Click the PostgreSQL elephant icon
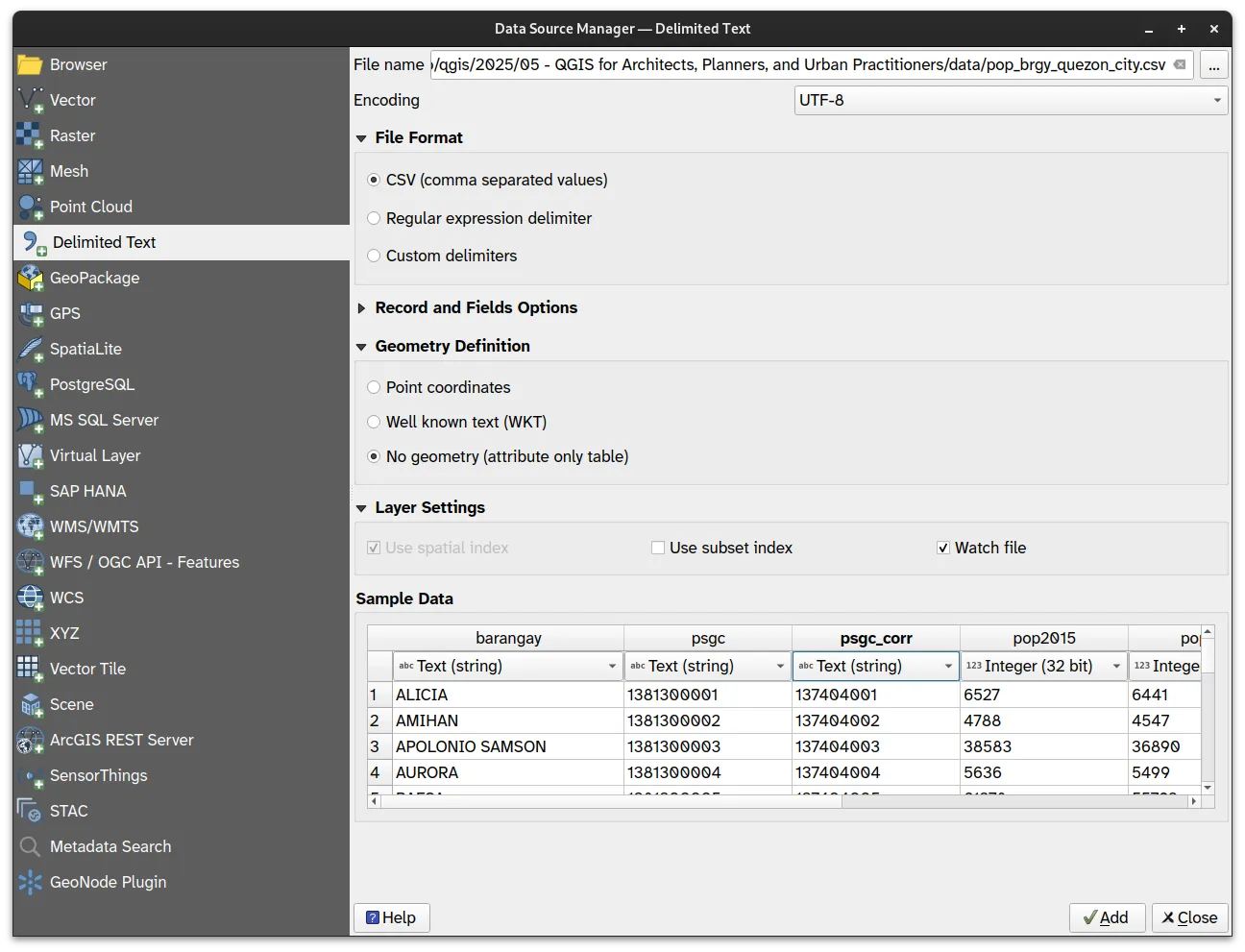The image size is (1245, 952). point(30,384)
